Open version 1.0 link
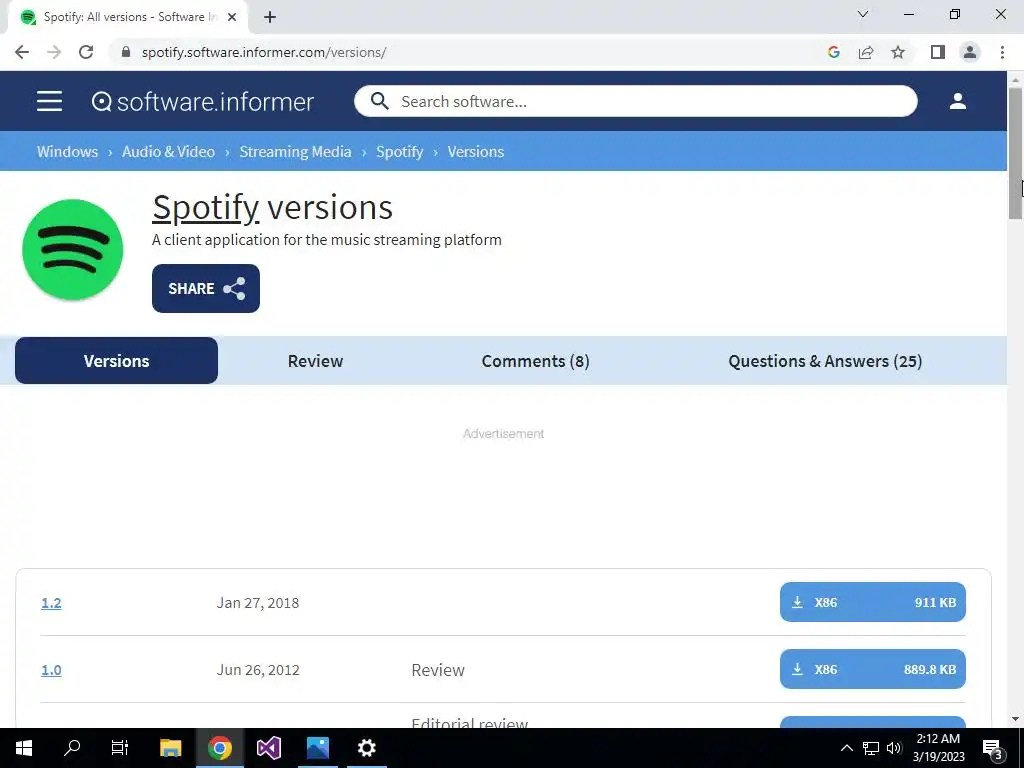The image size is (1024, 768). [51, 670]
